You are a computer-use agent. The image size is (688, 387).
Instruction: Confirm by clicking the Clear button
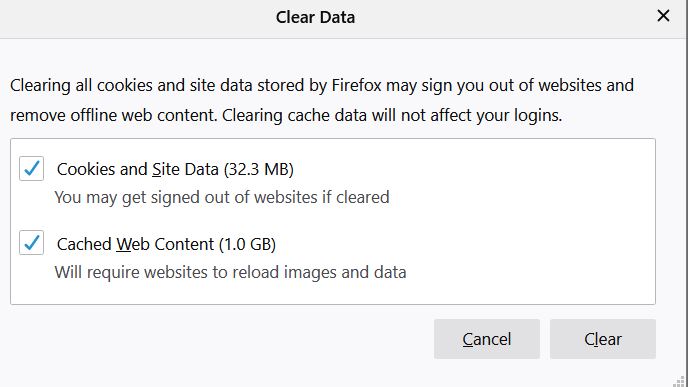pyautogui.click(x=602, y=339)
